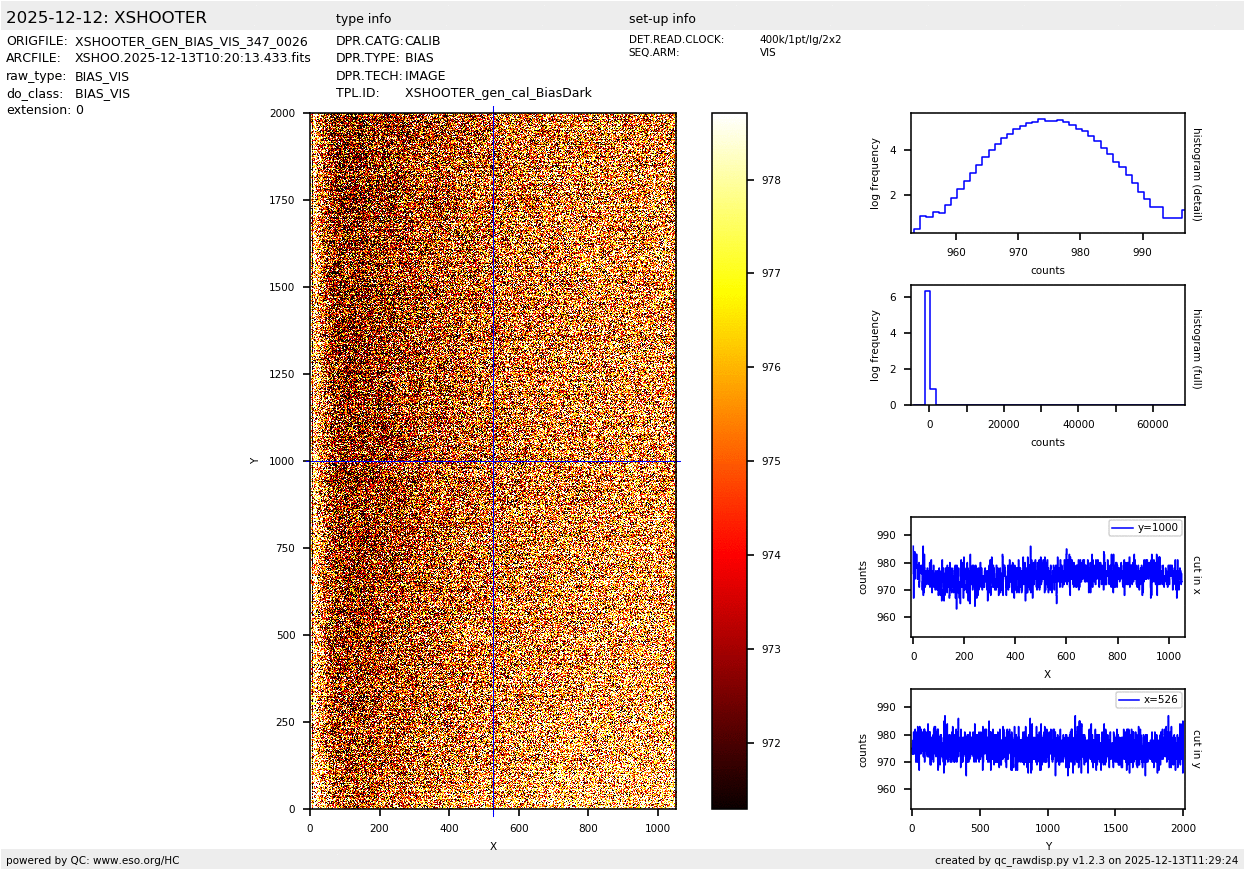Click the DET.READ.CLOCK value 400k/1pt/lg/2x2
Screen dimensions: 1245x870
coord(800,40)
